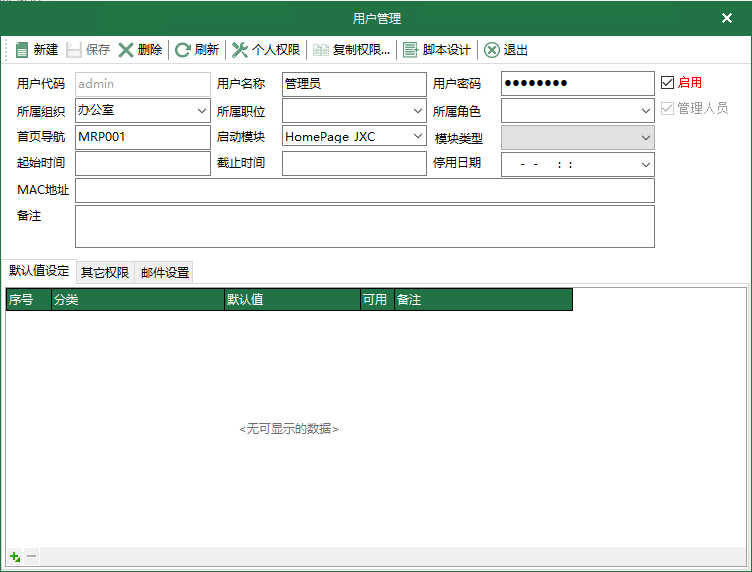Screen dimensions: 752x572
Task: Click the 刷新 (Refresh) toolbar icon
Action: tap(183, 50)
